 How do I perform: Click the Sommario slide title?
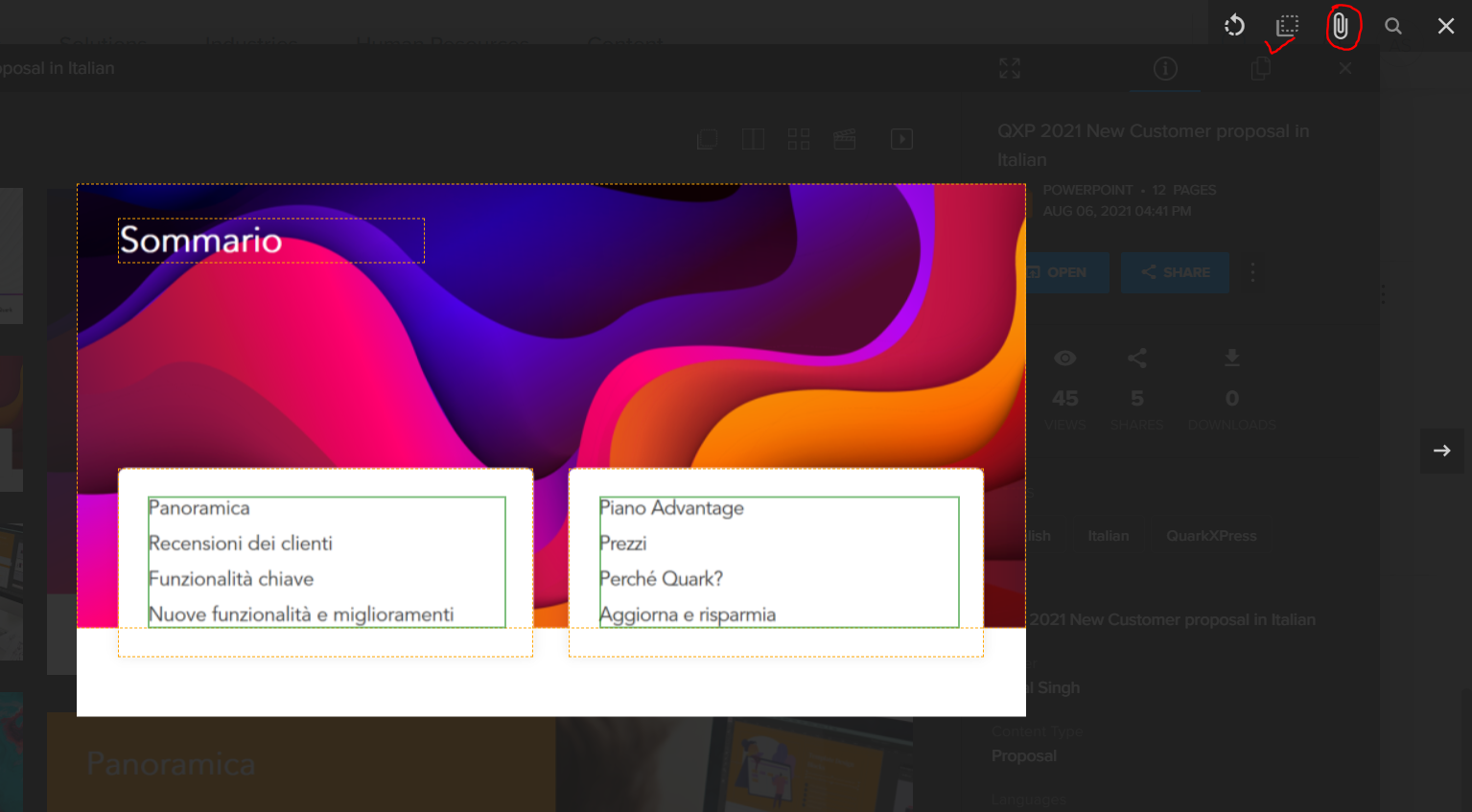pyautogui.click(x=200, y=240)
